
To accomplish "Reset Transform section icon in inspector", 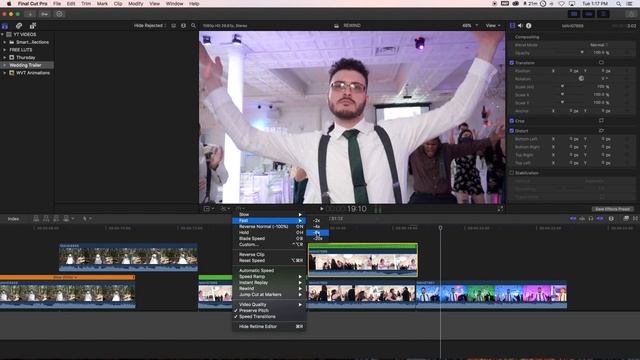I will coord(601,63).
